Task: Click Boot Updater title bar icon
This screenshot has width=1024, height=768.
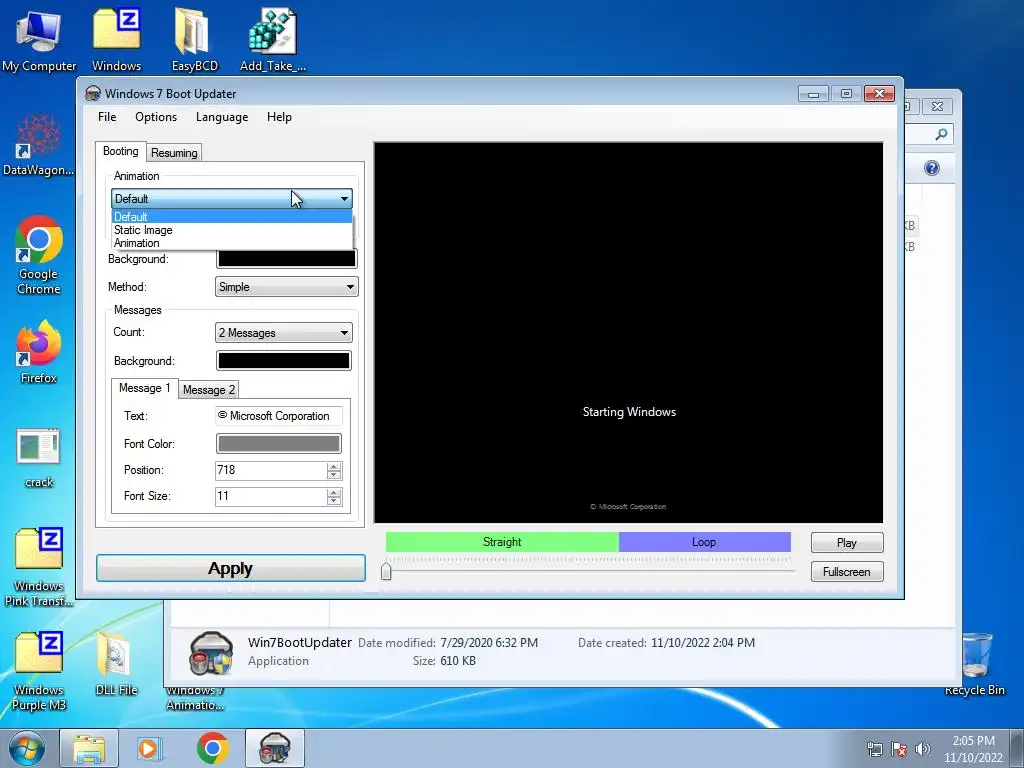Action: (93, 93)
